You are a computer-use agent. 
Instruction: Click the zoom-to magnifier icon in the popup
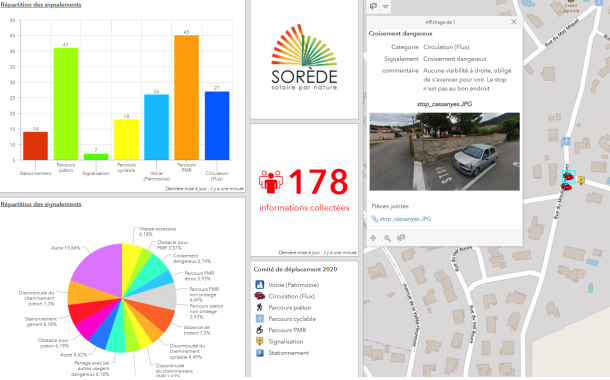pos(387,238)
